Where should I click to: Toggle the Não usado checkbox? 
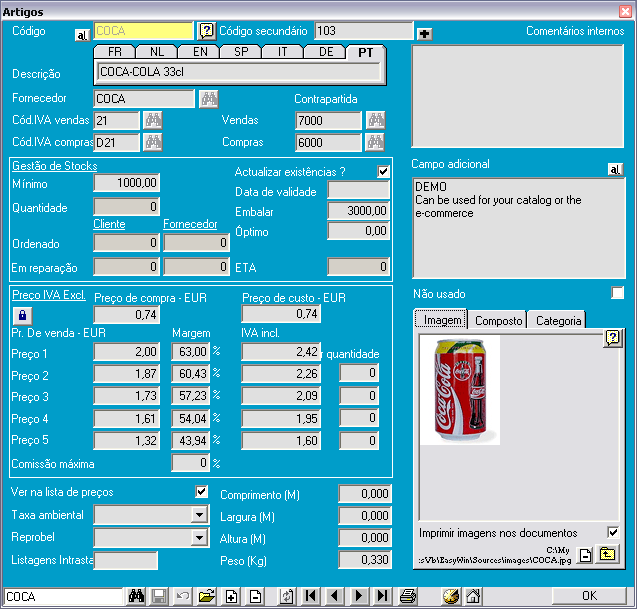point(618,293)
